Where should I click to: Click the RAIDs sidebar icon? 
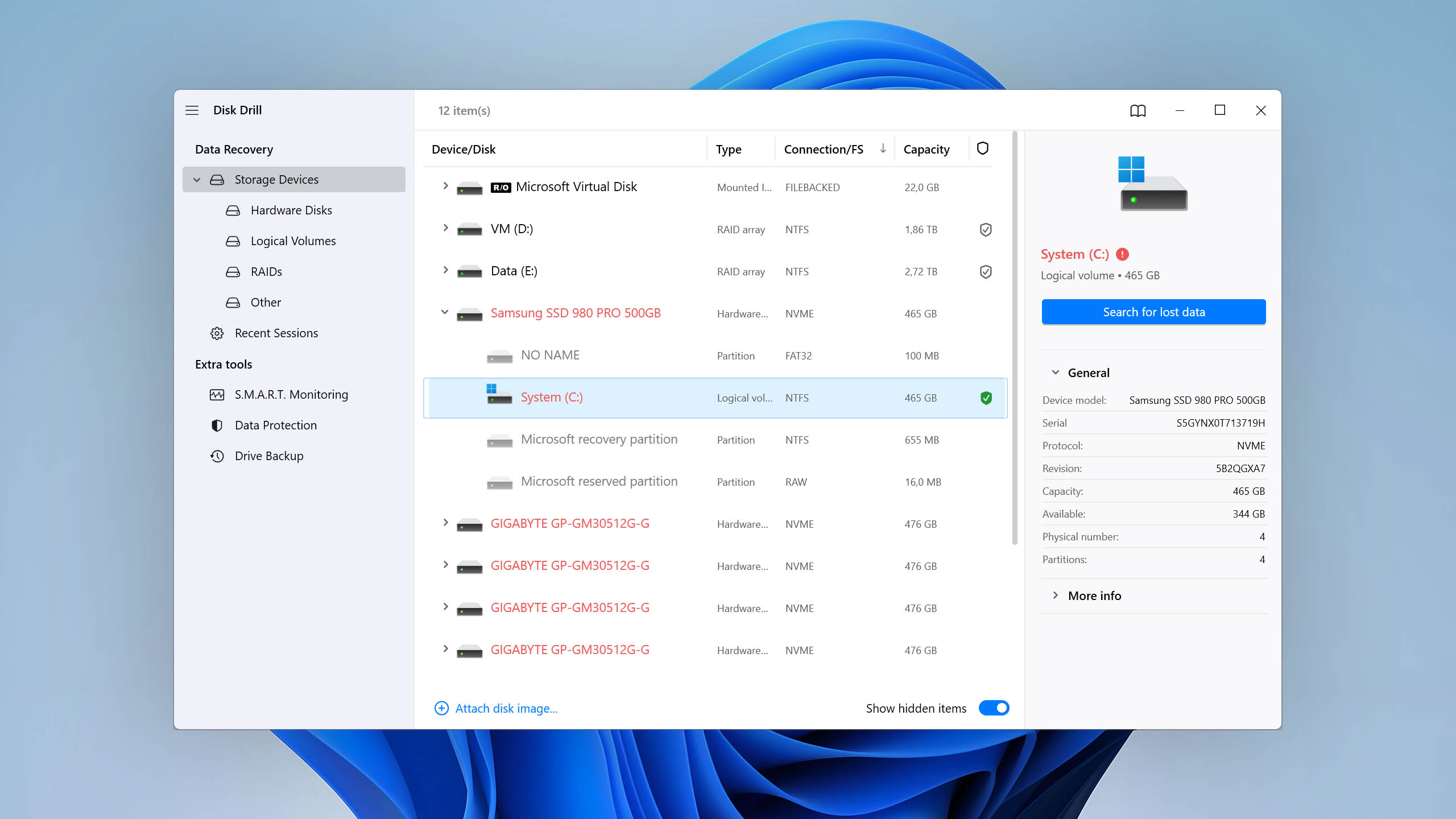[234, 271]
